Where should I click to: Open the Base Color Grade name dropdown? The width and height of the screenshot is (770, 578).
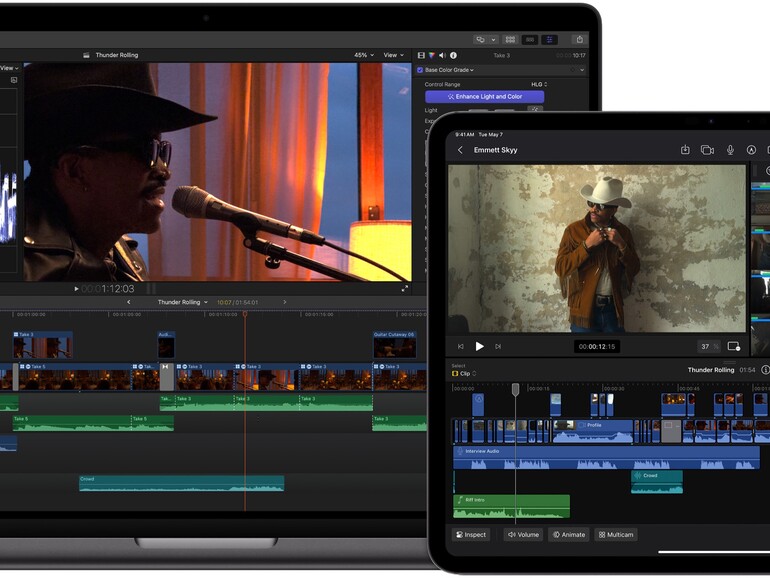pos(449,70)
